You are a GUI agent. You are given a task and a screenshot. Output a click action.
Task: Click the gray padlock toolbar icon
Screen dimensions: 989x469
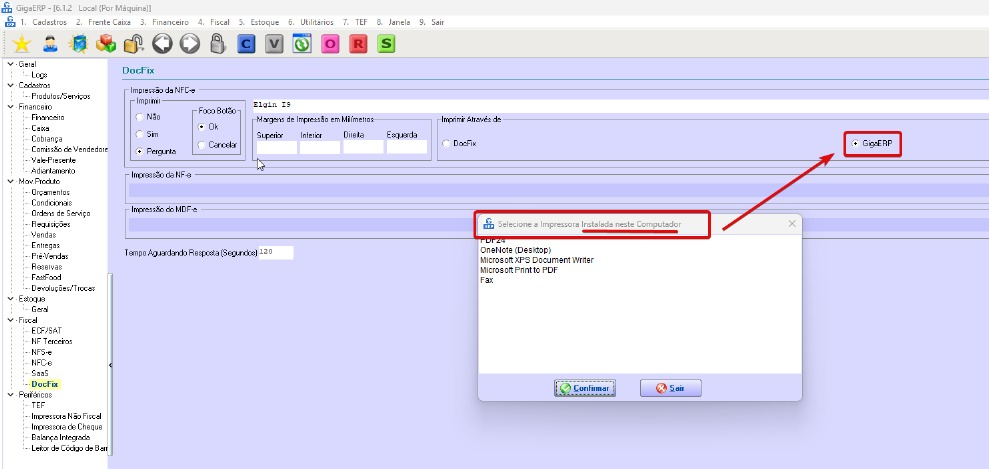coord(217,43)
